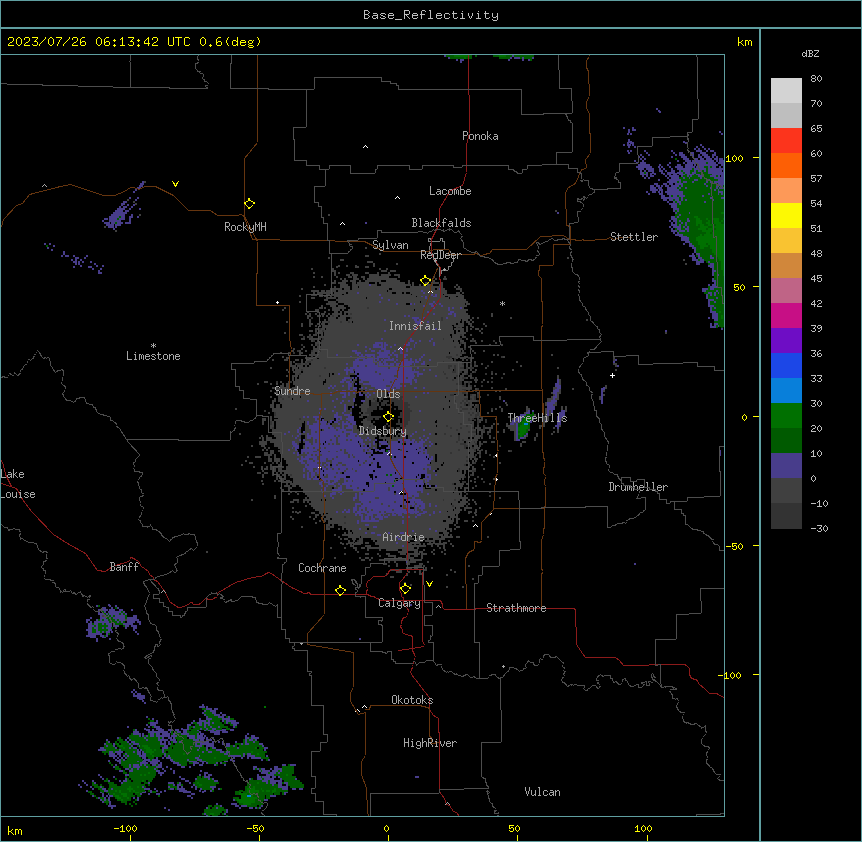Click the blue 36 dBZ legend swatch

coord(786,365)
